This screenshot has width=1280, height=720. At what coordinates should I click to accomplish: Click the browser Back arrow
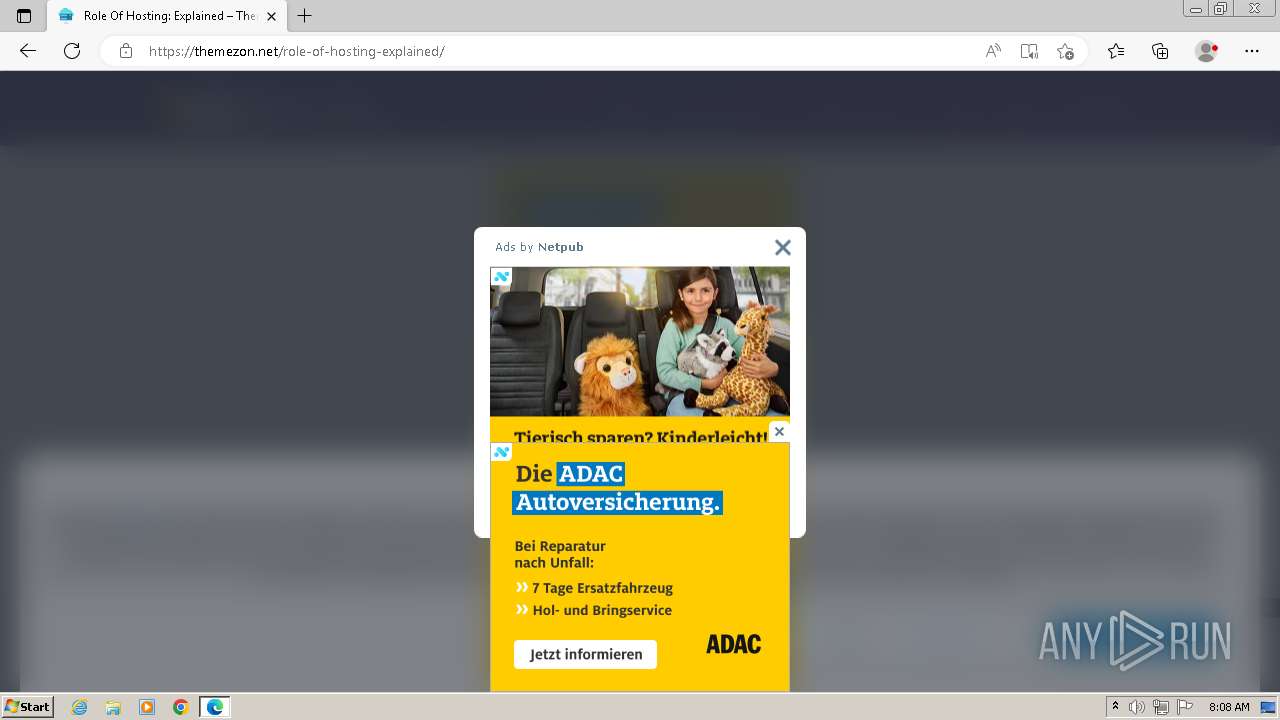click(28, 51)
